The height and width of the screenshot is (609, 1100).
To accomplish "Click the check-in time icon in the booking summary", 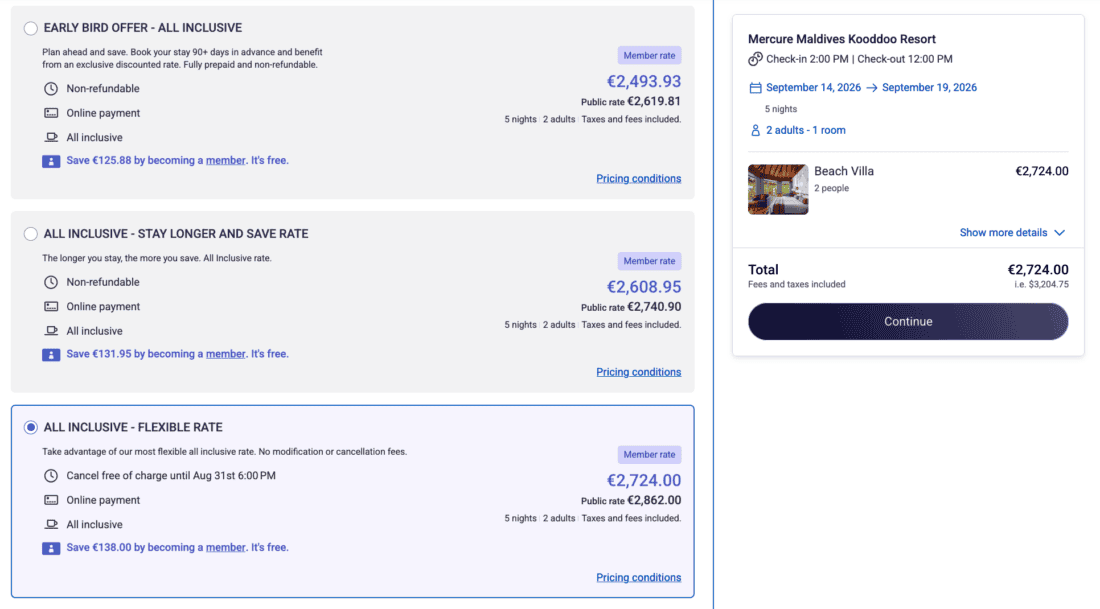I will coord(755,59).
